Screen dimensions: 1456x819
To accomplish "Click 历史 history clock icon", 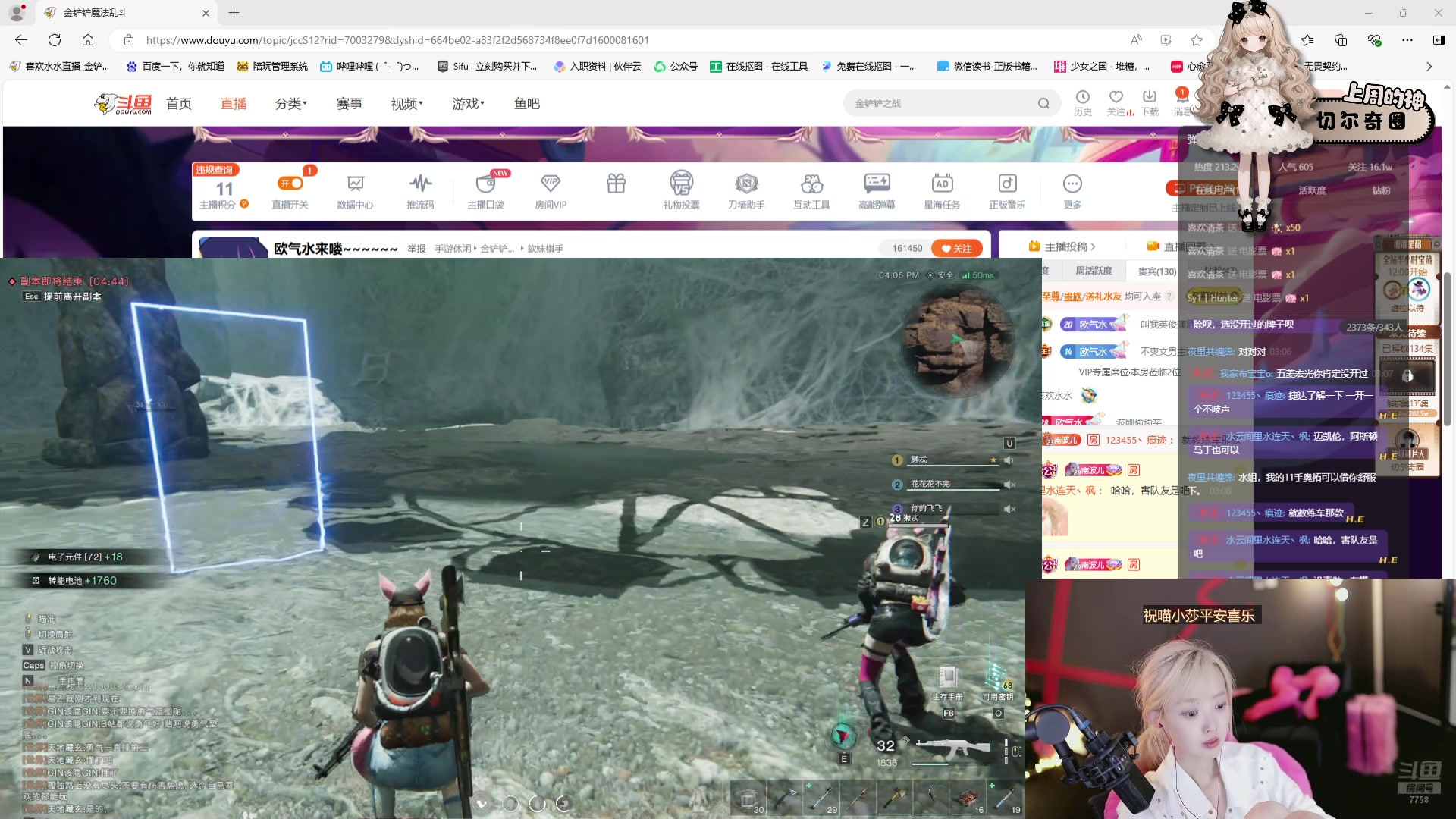I will point(1082,97).
